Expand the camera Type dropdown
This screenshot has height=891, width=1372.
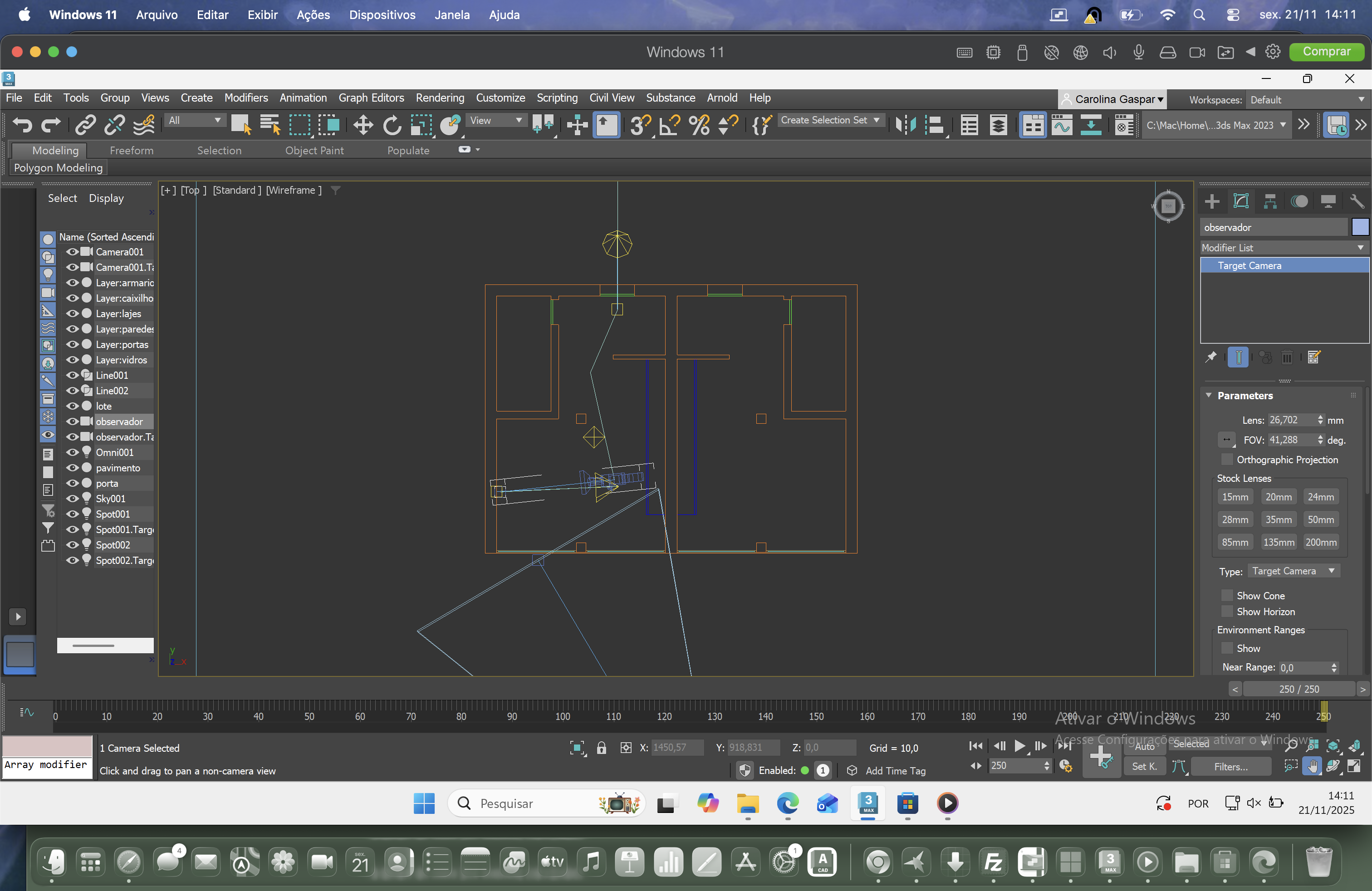(1293, 571)
